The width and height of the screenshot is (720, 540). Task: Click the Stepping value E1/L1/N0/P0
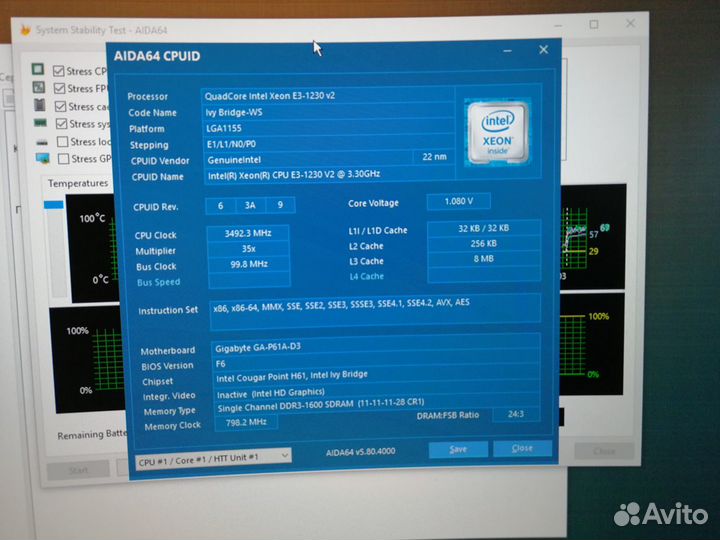pos(329,144)
